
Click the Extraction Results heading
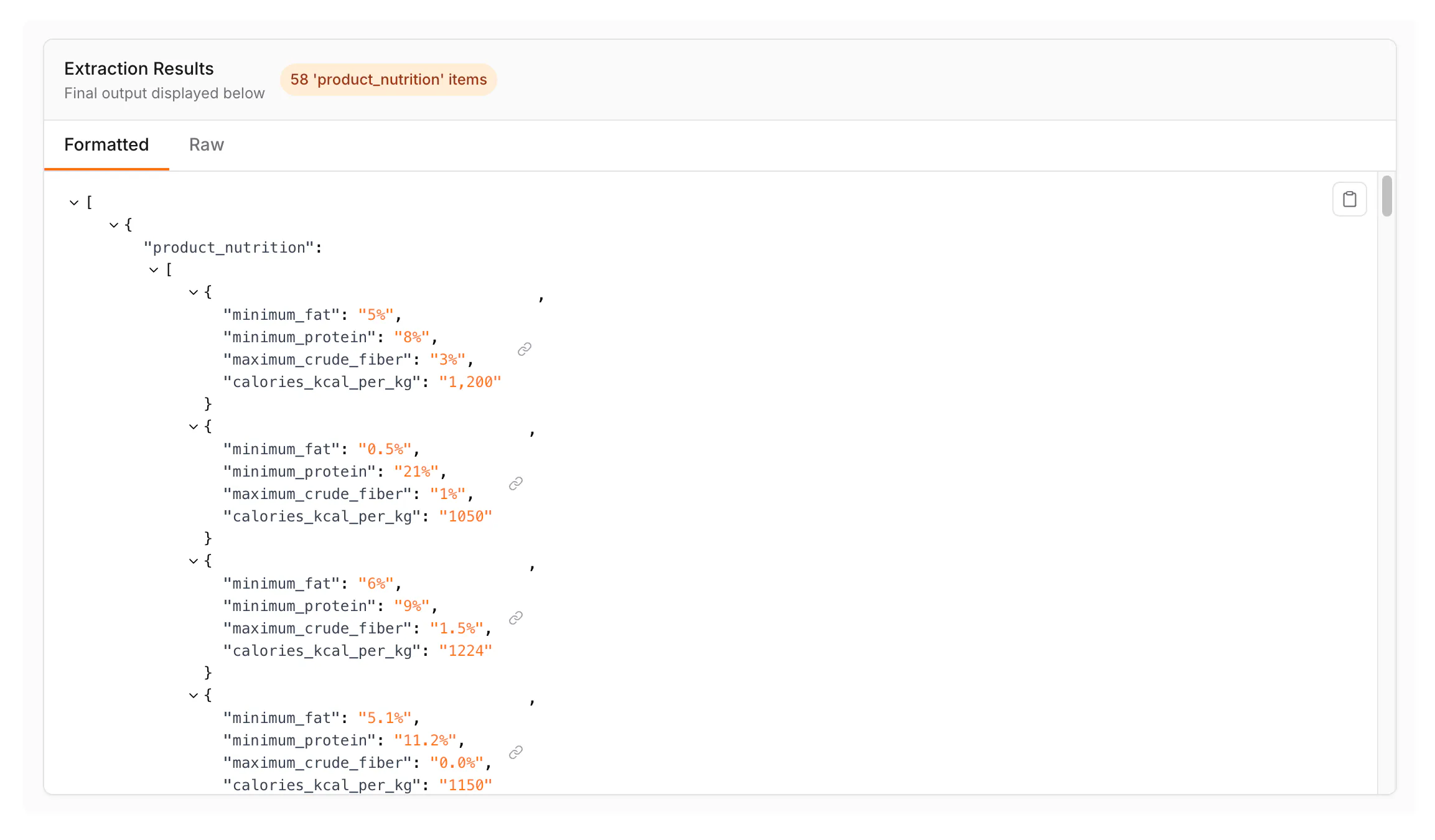(x=139, y=68)
